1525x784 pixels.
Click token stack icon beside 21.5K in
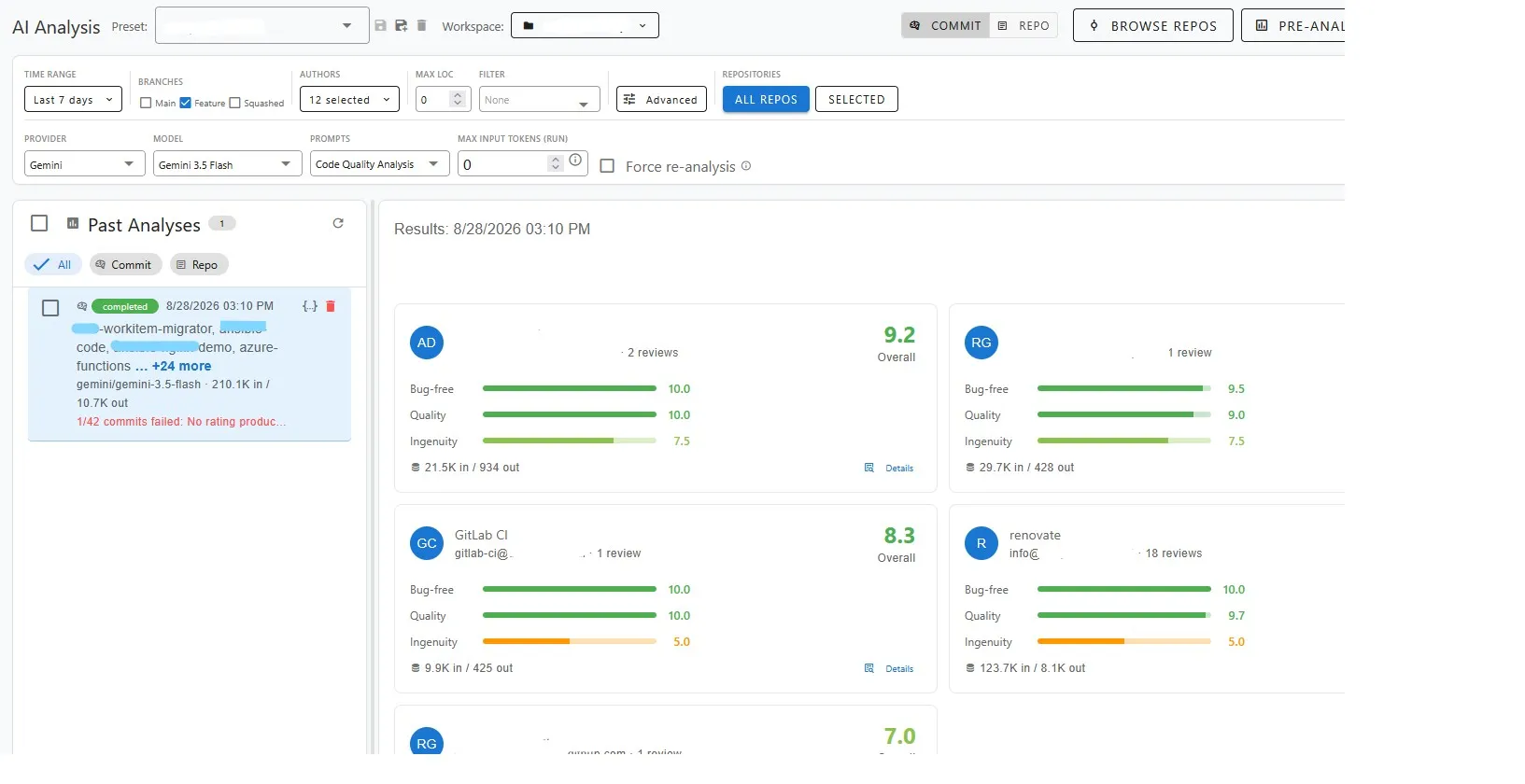[x=416, y=468]
